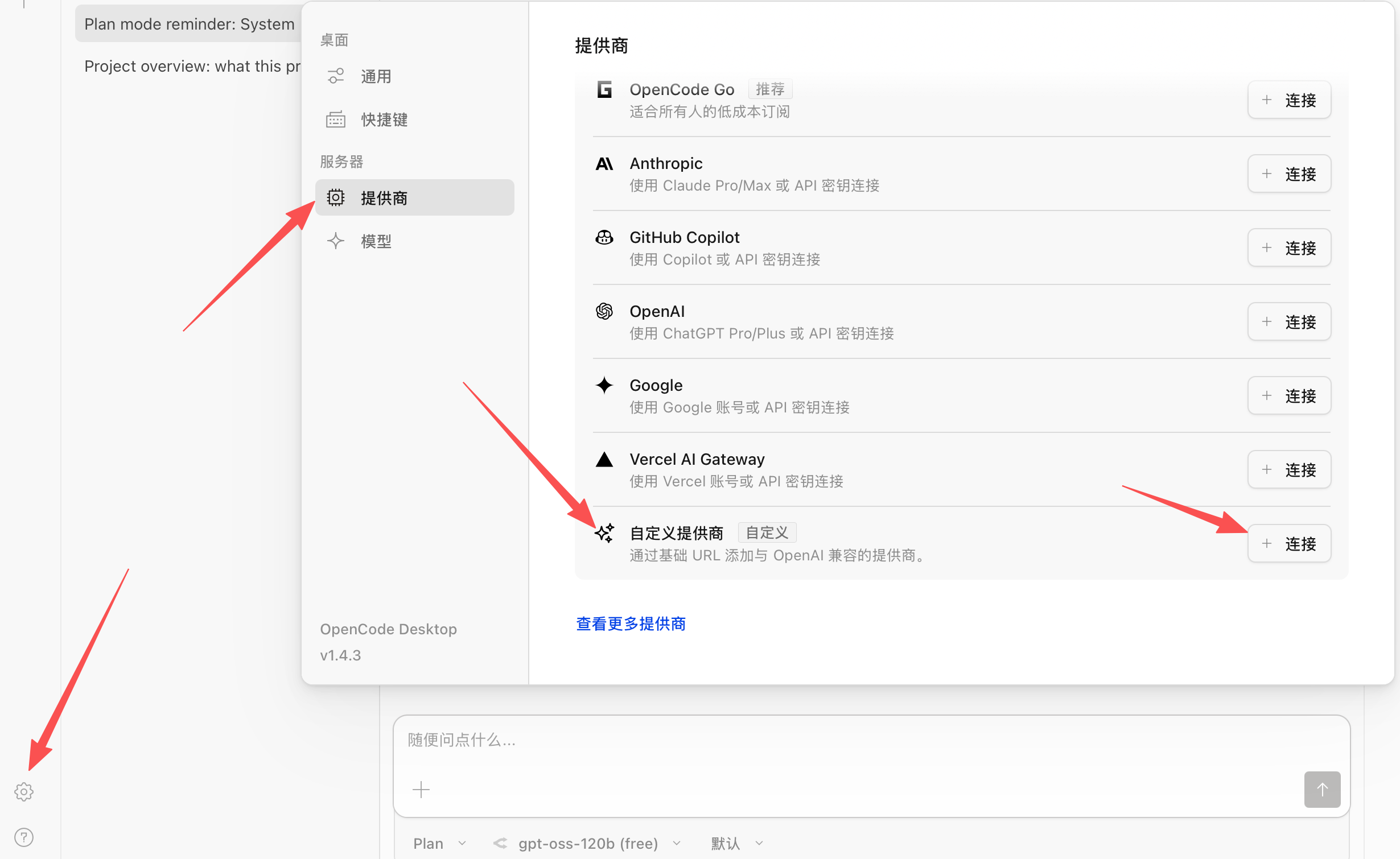This screenshot has width=1400, height=859.
Task: Connect the Anthropic provider
Action: [1288, 174]
